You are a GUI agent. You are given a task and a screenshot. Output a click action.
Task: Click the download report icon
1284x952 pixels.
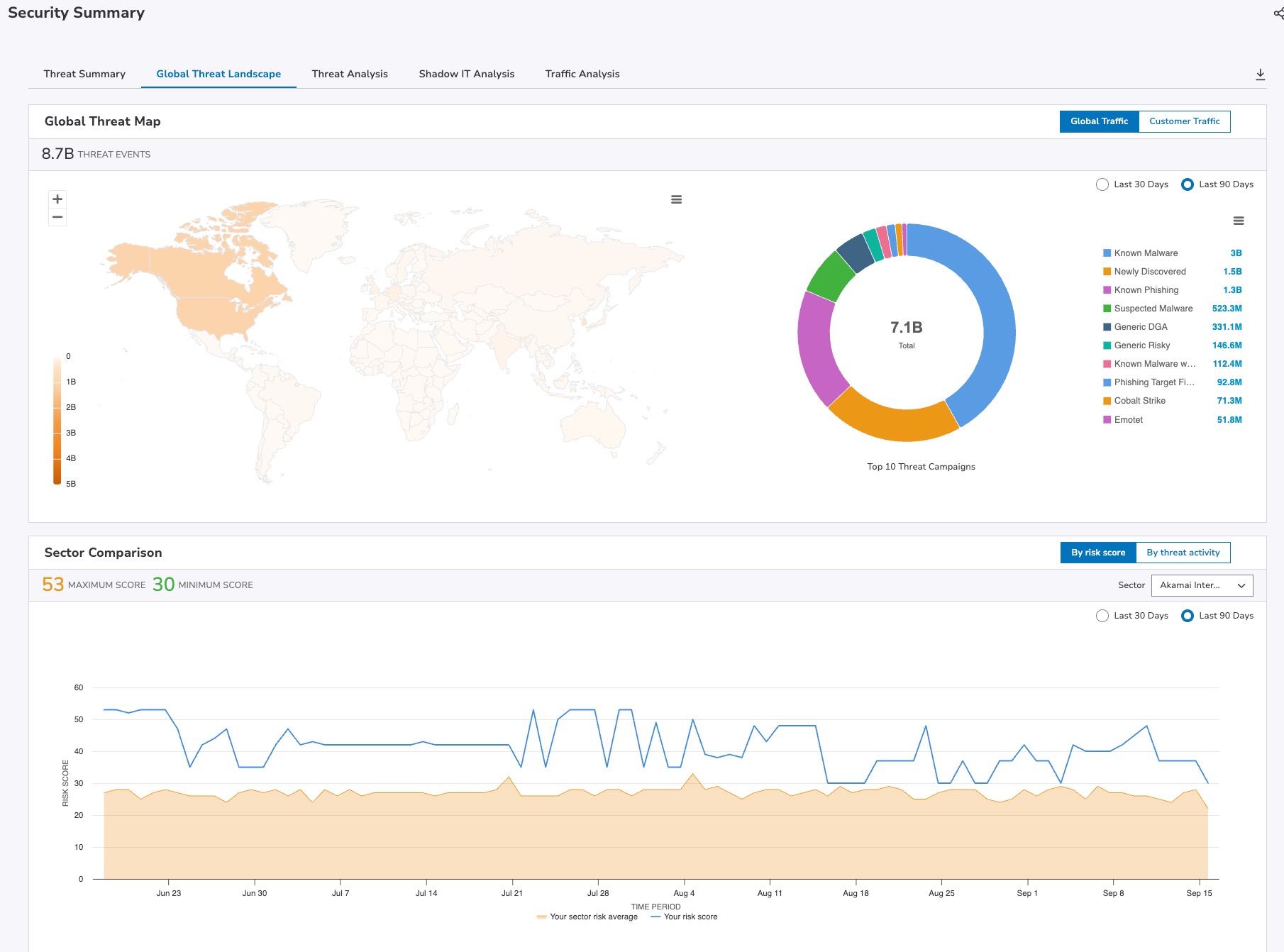(1260, 74)
